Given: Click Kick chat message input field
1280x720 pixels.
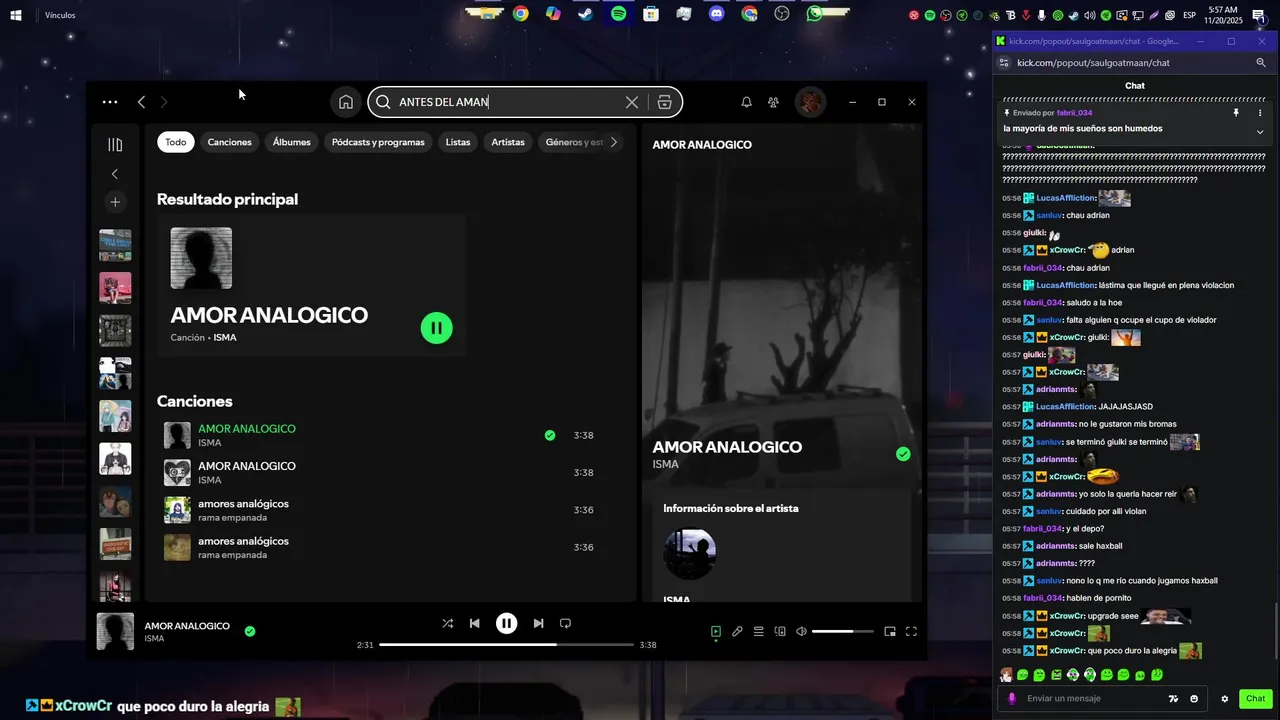Looking at the screenshot, I should pos(1090,698).
